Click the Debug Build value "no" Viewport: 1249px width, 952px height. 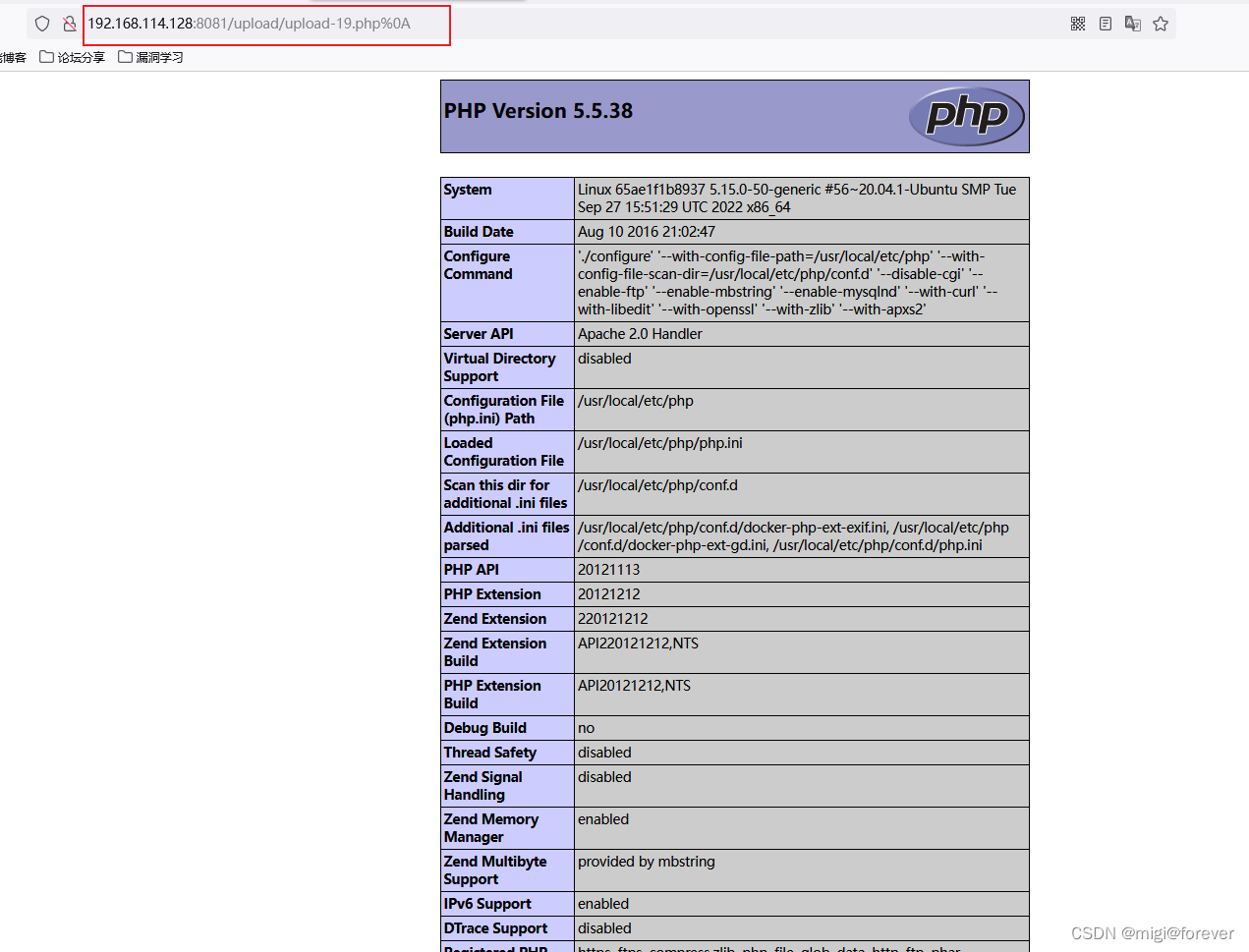point(586,728)
